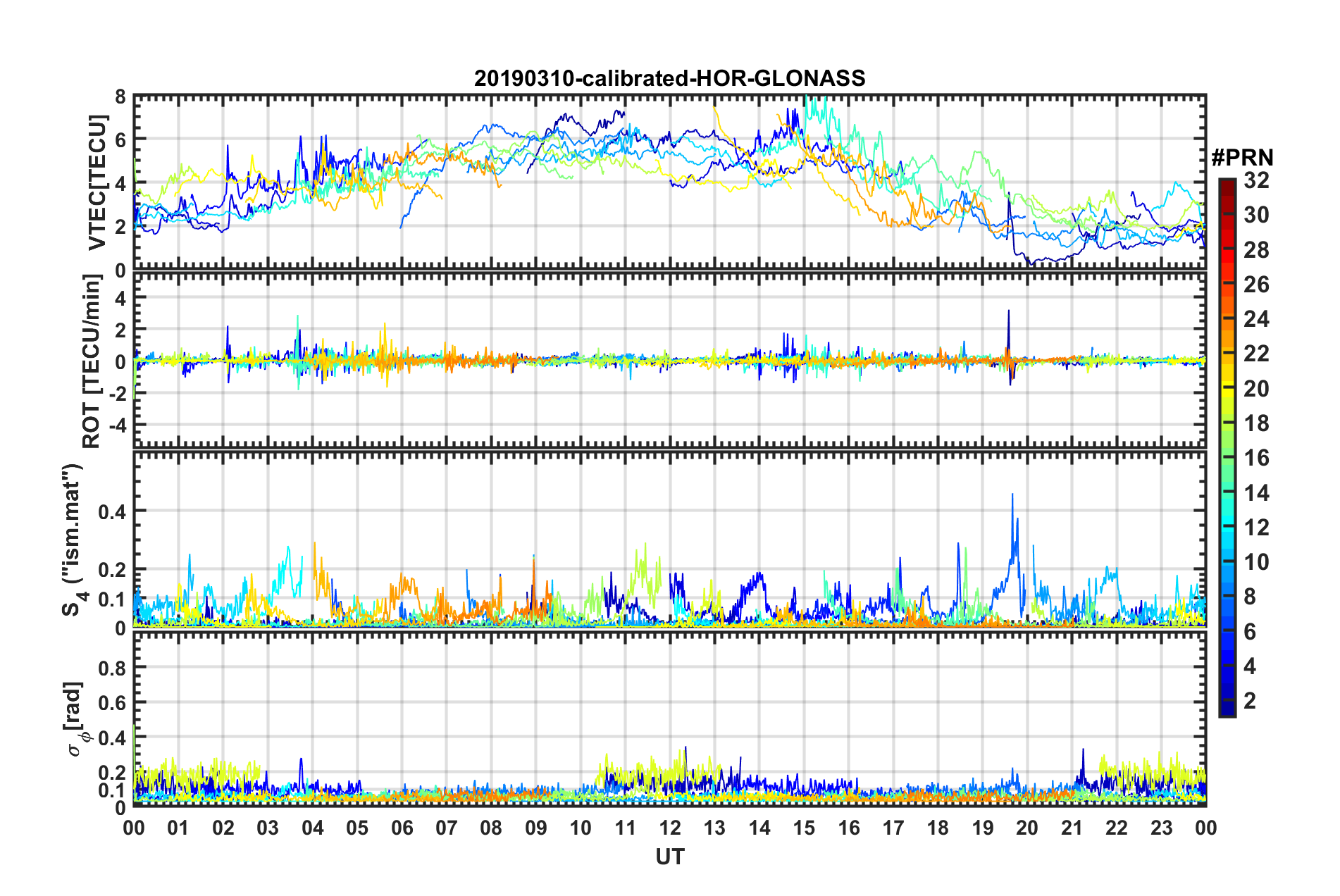Click the 0.8 tick label on the σφ axis
Screen dimensions: 1340x896
pyautogui.click(x=113, y=667)
